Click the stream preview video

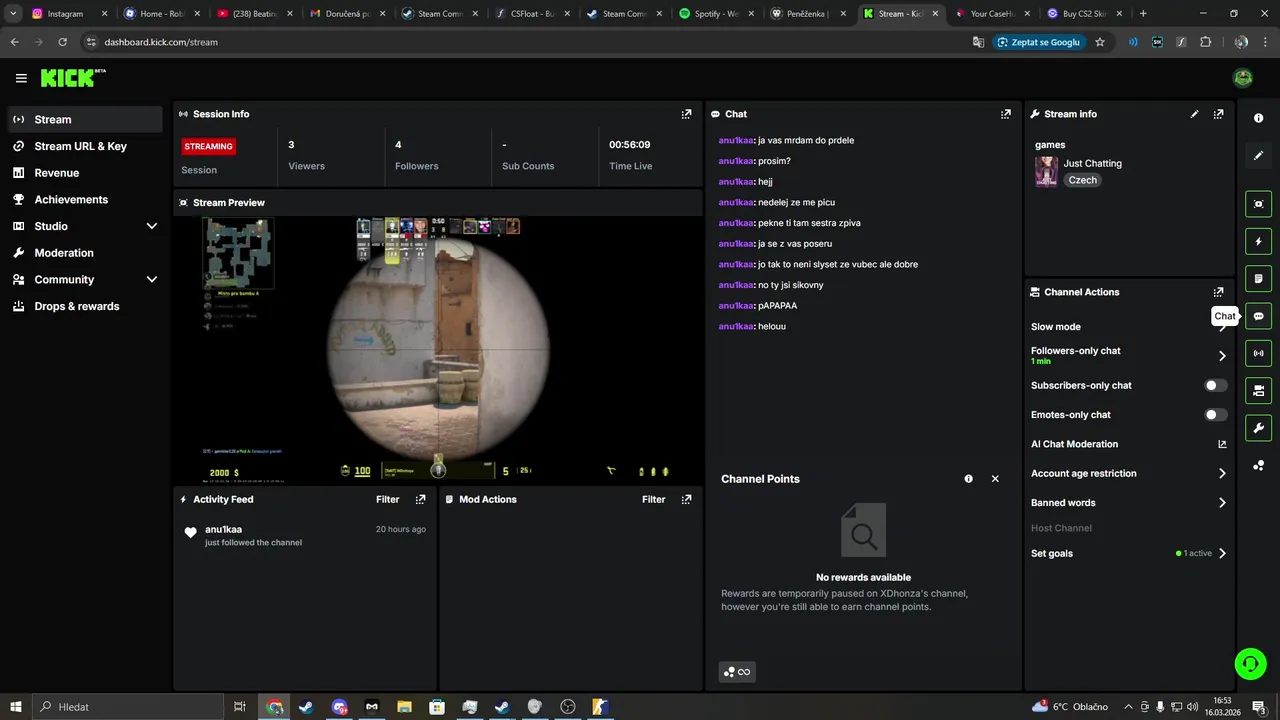[438, 350]
